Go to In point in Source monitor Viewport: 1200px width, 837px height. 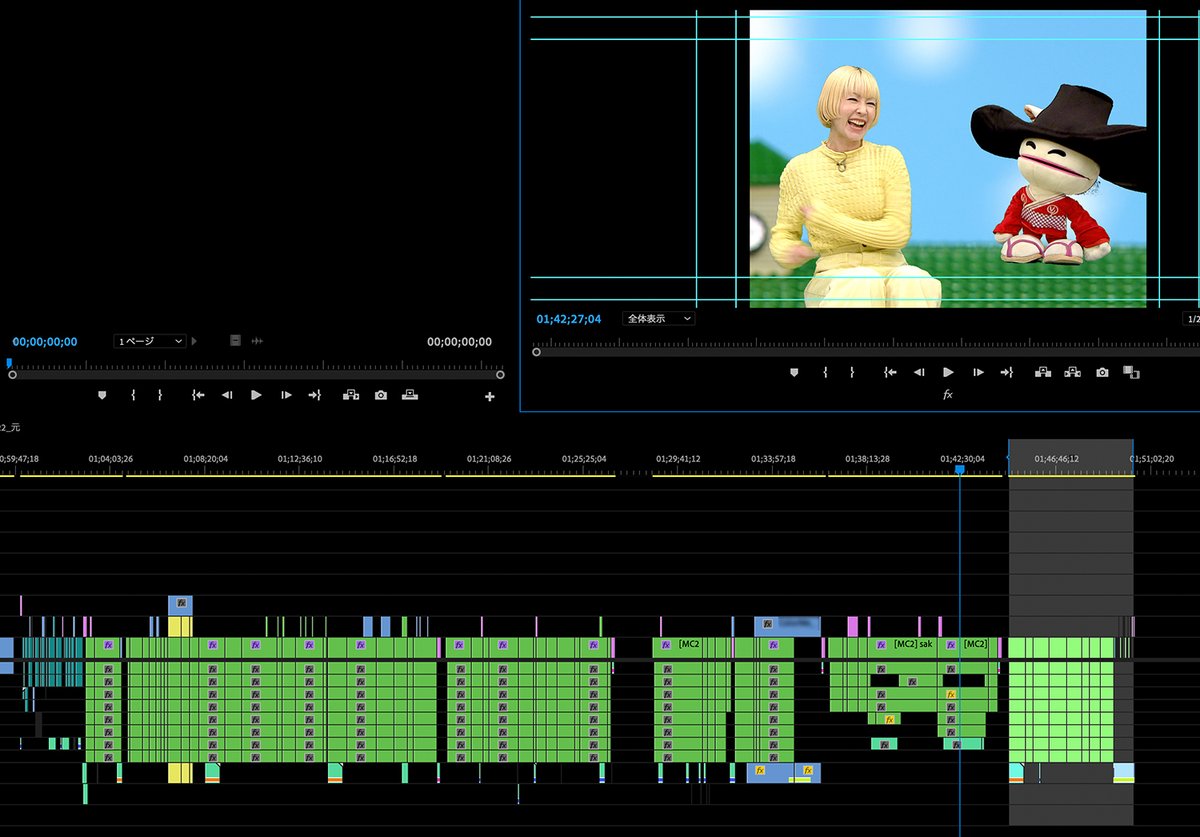point(198,395)
